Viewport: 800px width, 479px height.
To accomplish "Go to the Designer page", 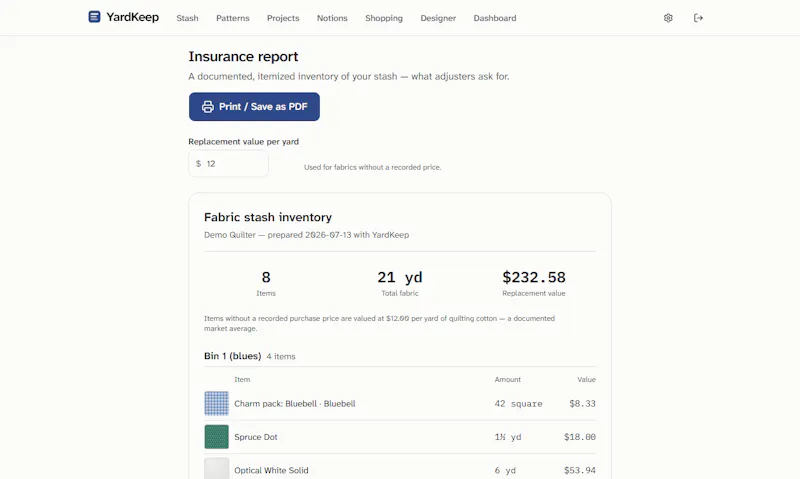I will pos(438,18).
